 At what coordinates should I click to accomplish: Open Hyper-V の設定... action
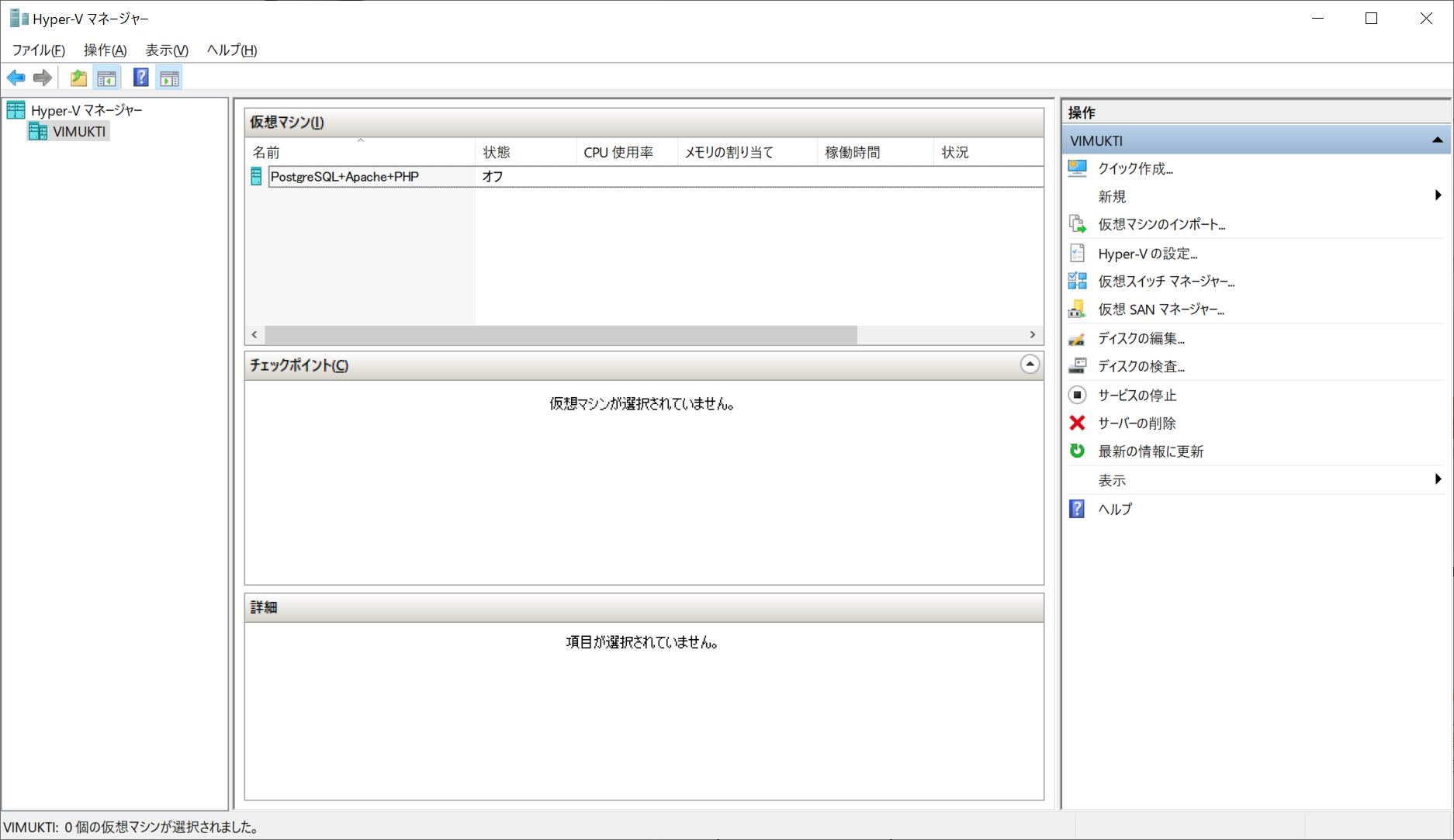(1148, 254)
